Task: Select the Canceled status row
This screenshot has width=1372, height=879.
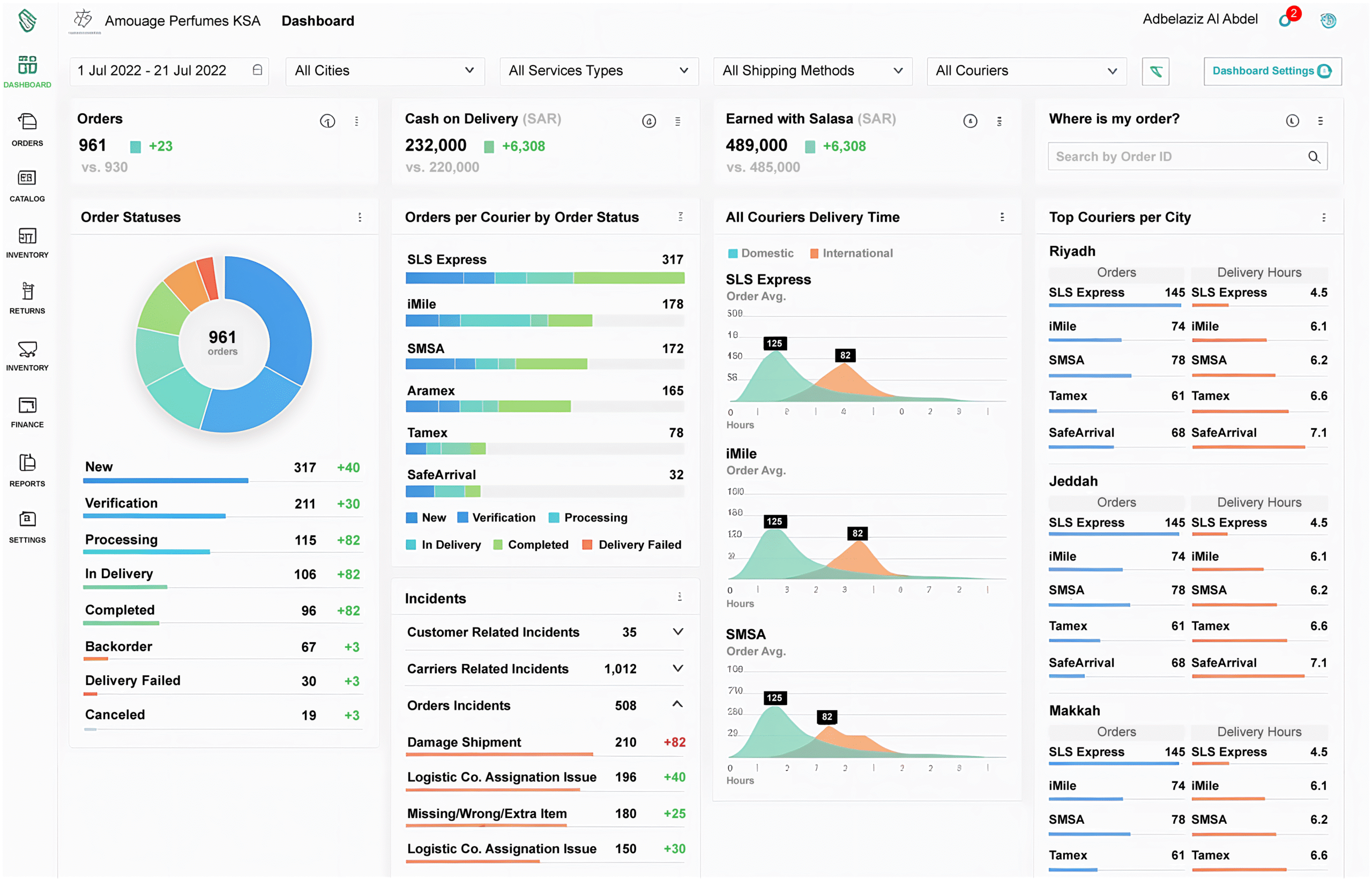Action: (x=222, y=718)
